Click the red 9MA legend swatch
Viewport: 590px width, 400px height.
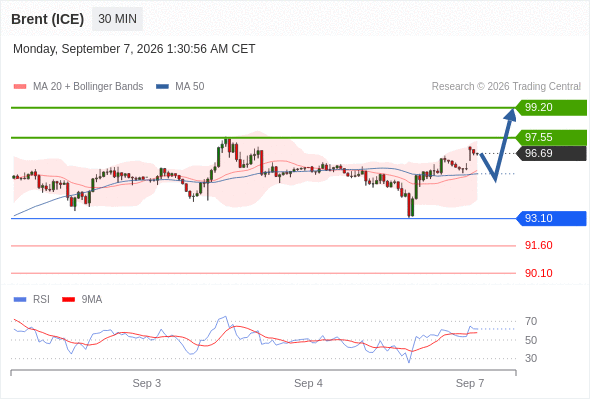tap(68, 300)
